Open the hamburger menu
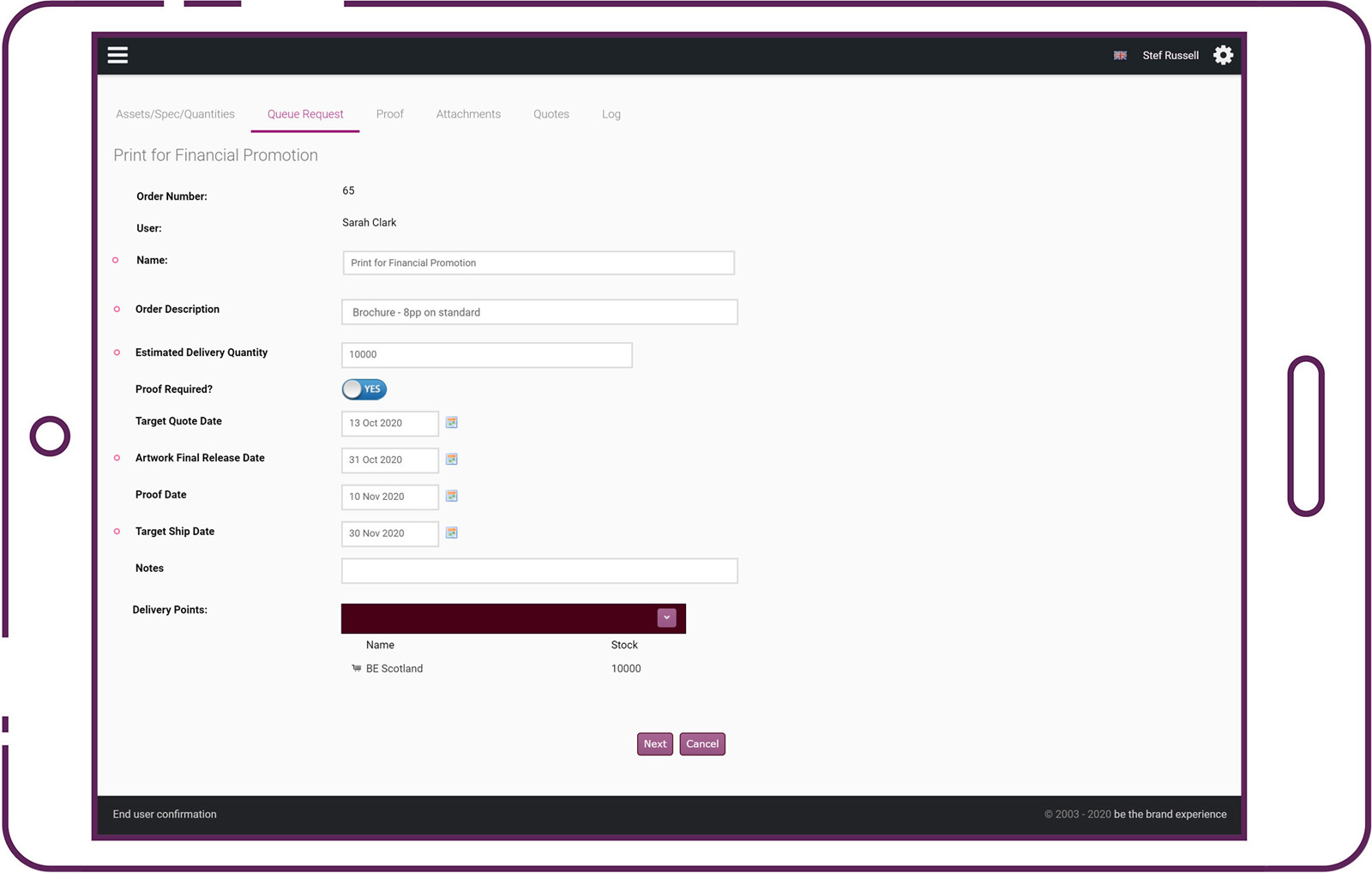This screenshot has width=1372, height=873. [x=117, y=55]
